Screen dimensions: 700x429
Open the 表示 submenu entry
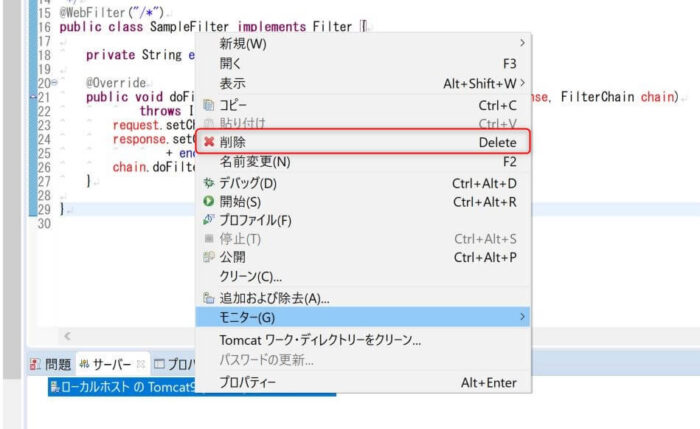point(362,83)
